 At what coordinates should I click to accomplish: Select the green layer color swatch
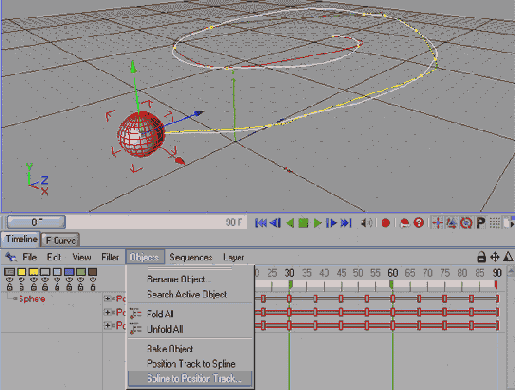[81, 272]
